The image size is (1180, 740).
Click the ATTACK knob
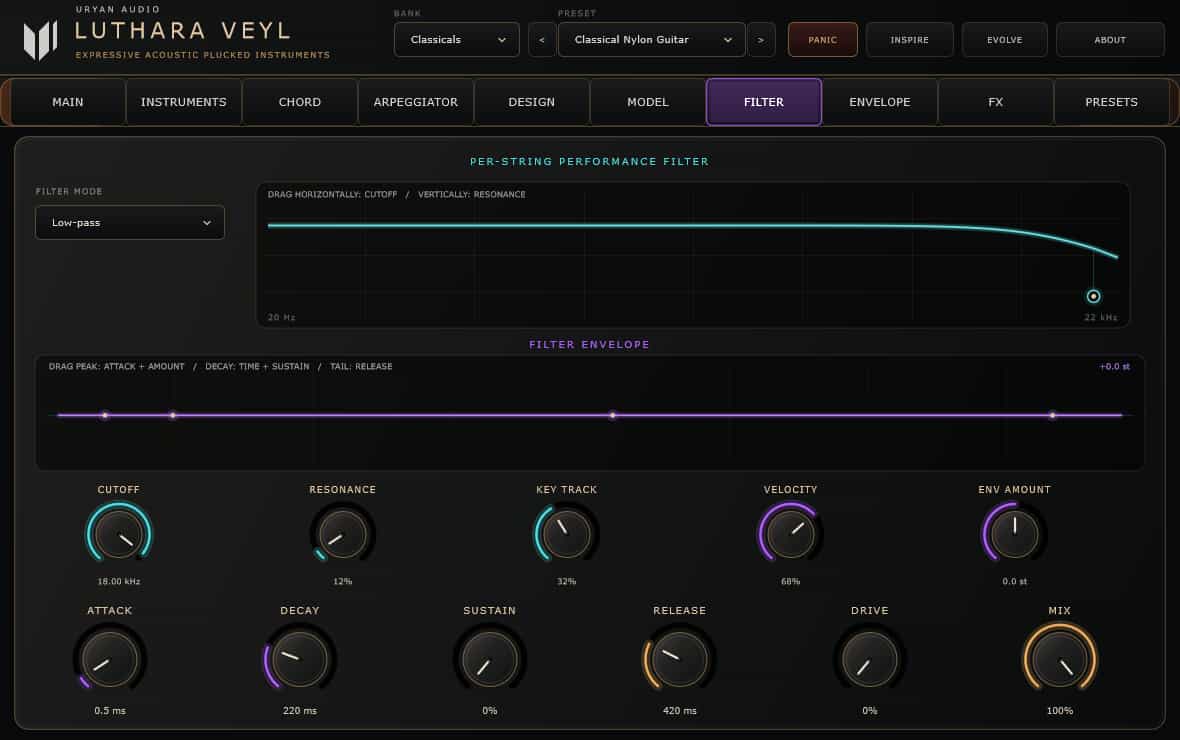point(110,659)
